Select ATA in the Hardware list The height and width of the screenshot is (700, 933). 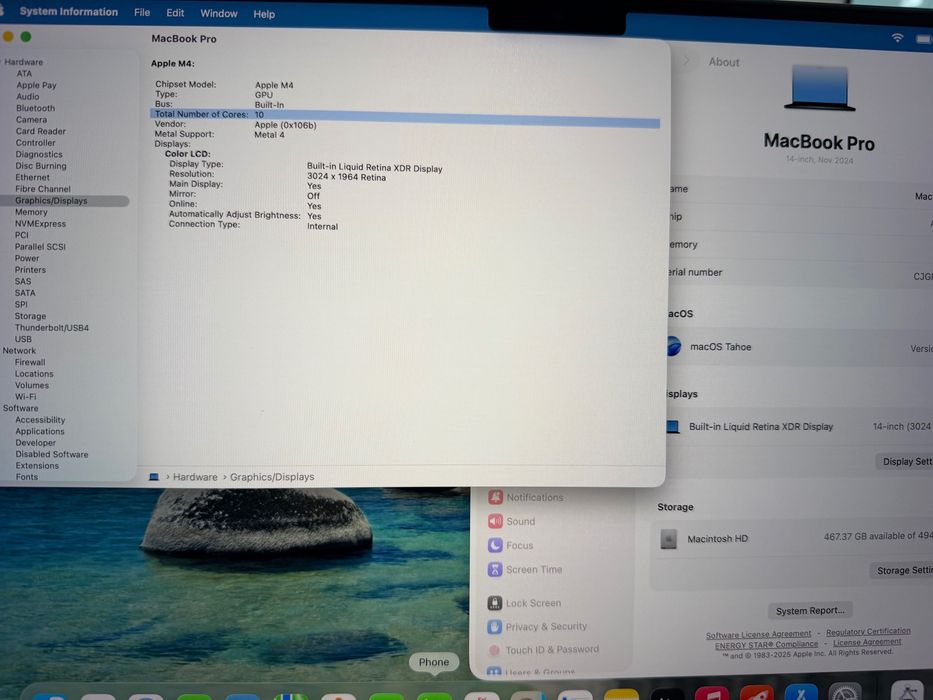click(x=24, y=74)
